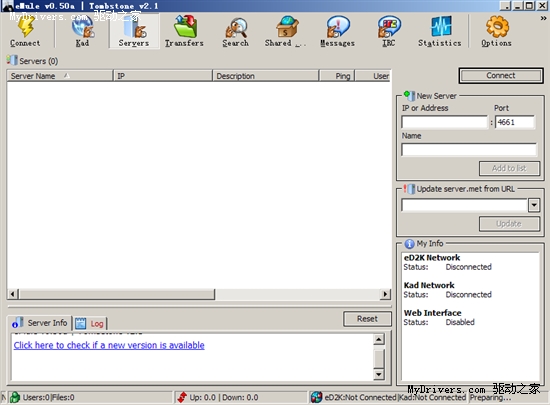Click the Reset button
The image size is (550, 405).
coord(367,319)
